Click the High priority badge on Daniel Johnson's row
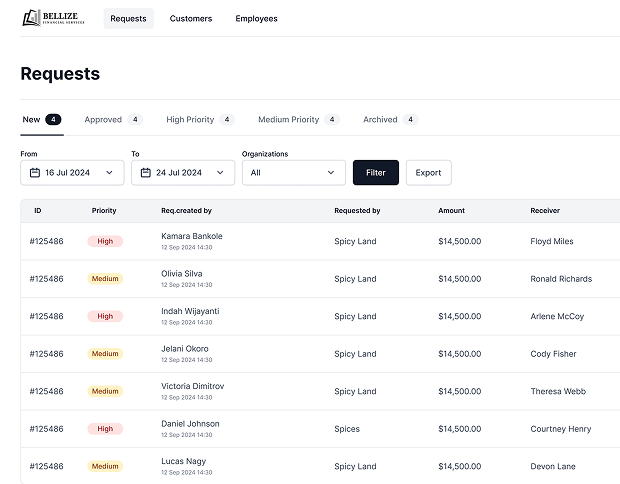 (x=105, y=429)
